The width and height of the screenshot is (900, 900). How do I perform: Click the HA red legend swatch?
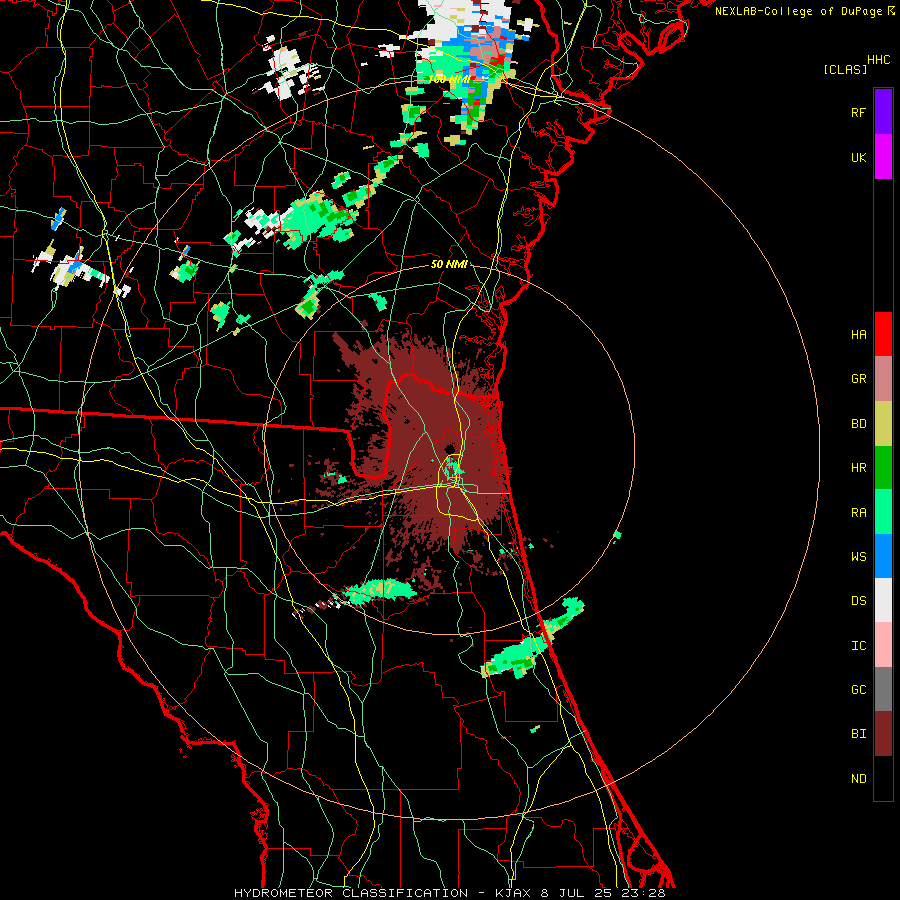pyautogui.click(x=883, y=334)
